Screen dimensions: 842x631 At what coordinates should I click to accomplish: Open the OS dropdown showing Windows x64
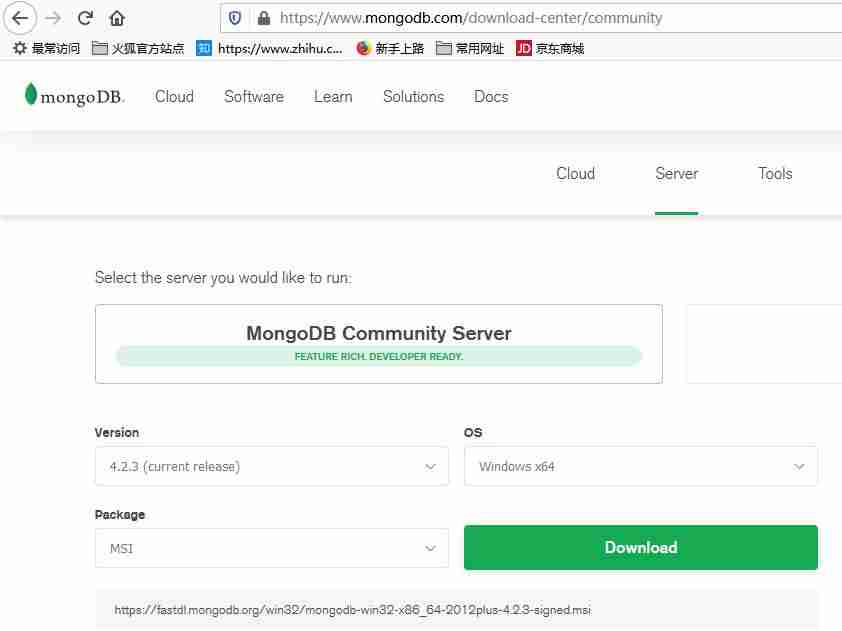pos(641,466)
